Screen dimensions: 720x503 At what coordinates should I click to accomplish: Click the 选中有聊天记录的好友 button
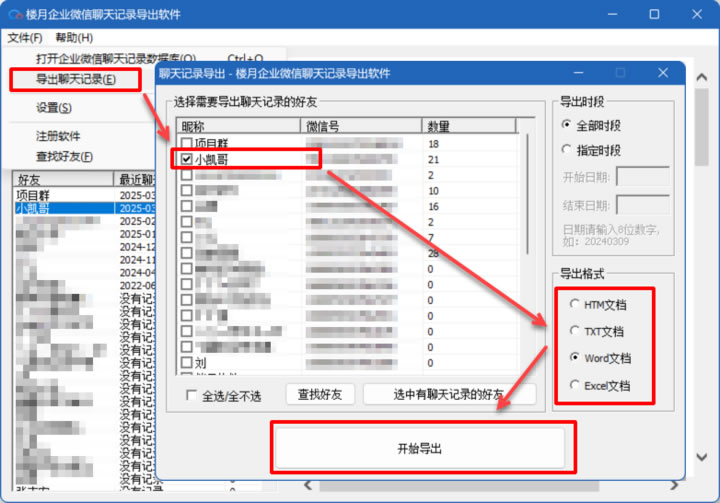coord(450,395)
